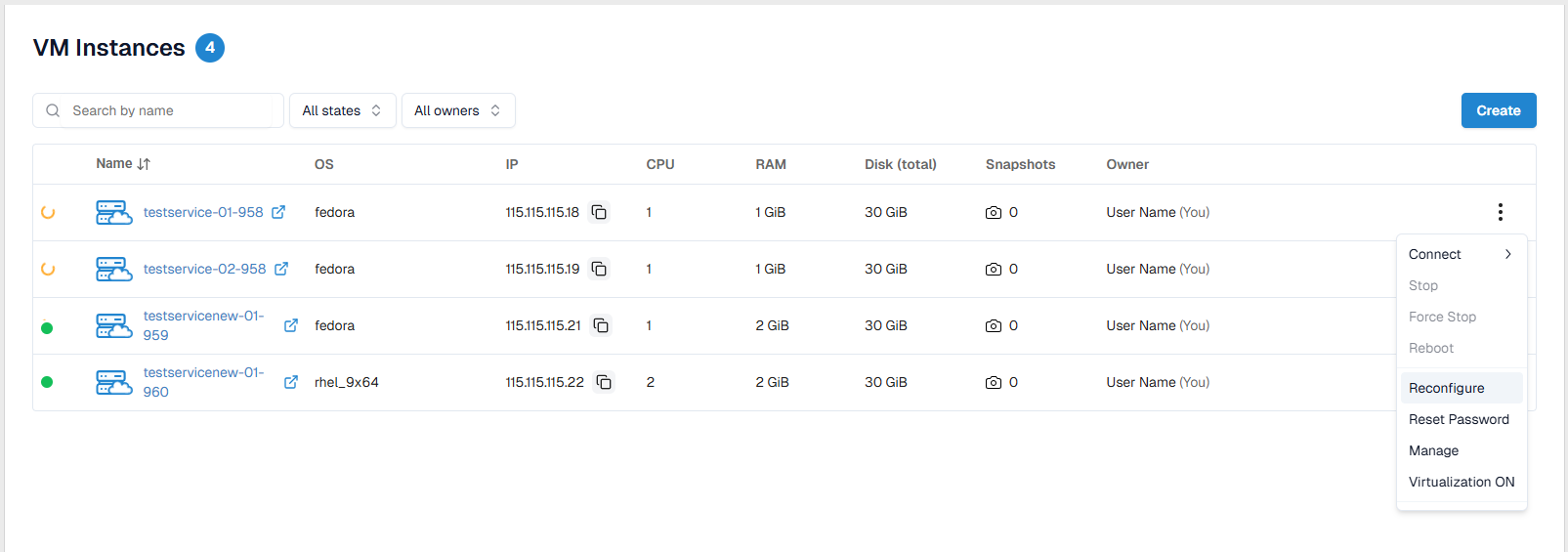Viewport: 1568px width, 552px height.
Task: Select Reconfigure from the context menu
Action: 1447,388
